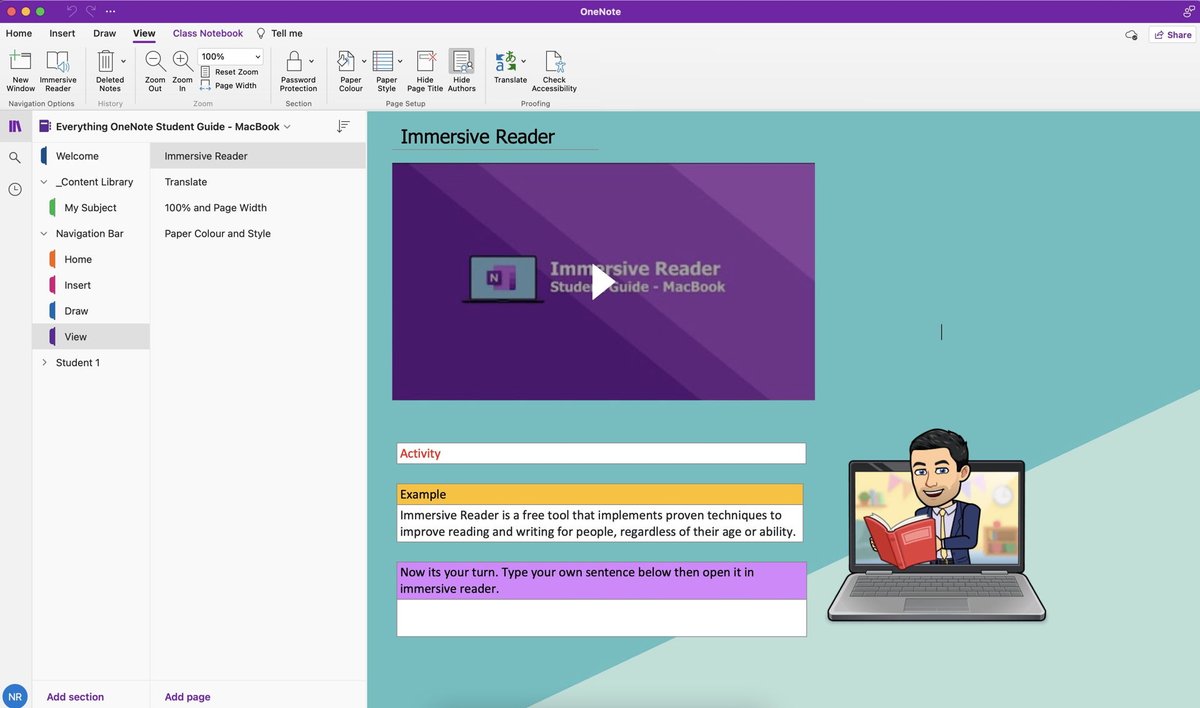Click the Immersive Reader page title
Screen dimensions: 1200x708
(x=477, y=137)
